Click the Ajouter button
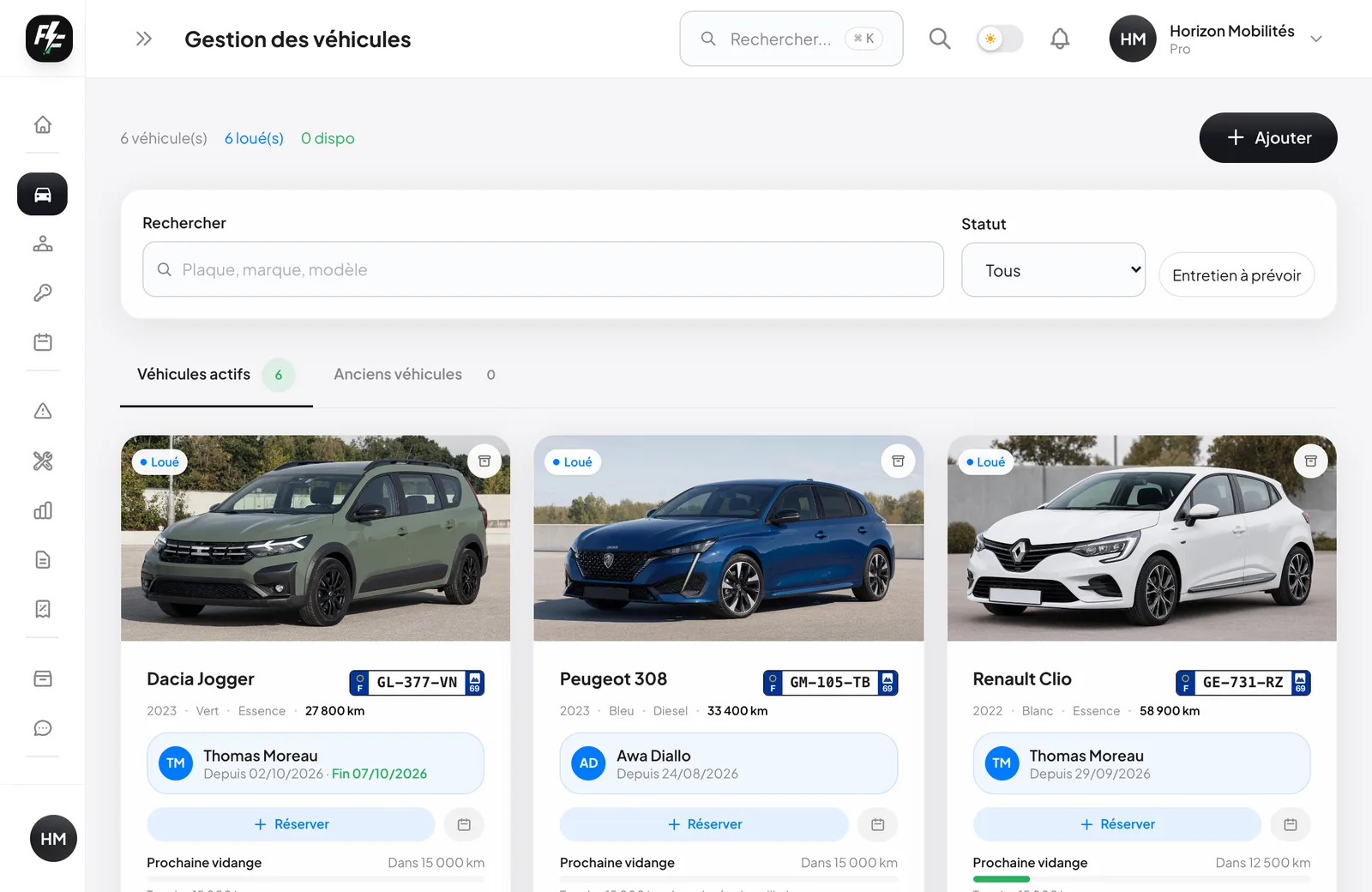1372x892 pixels. coord(1268,138)
